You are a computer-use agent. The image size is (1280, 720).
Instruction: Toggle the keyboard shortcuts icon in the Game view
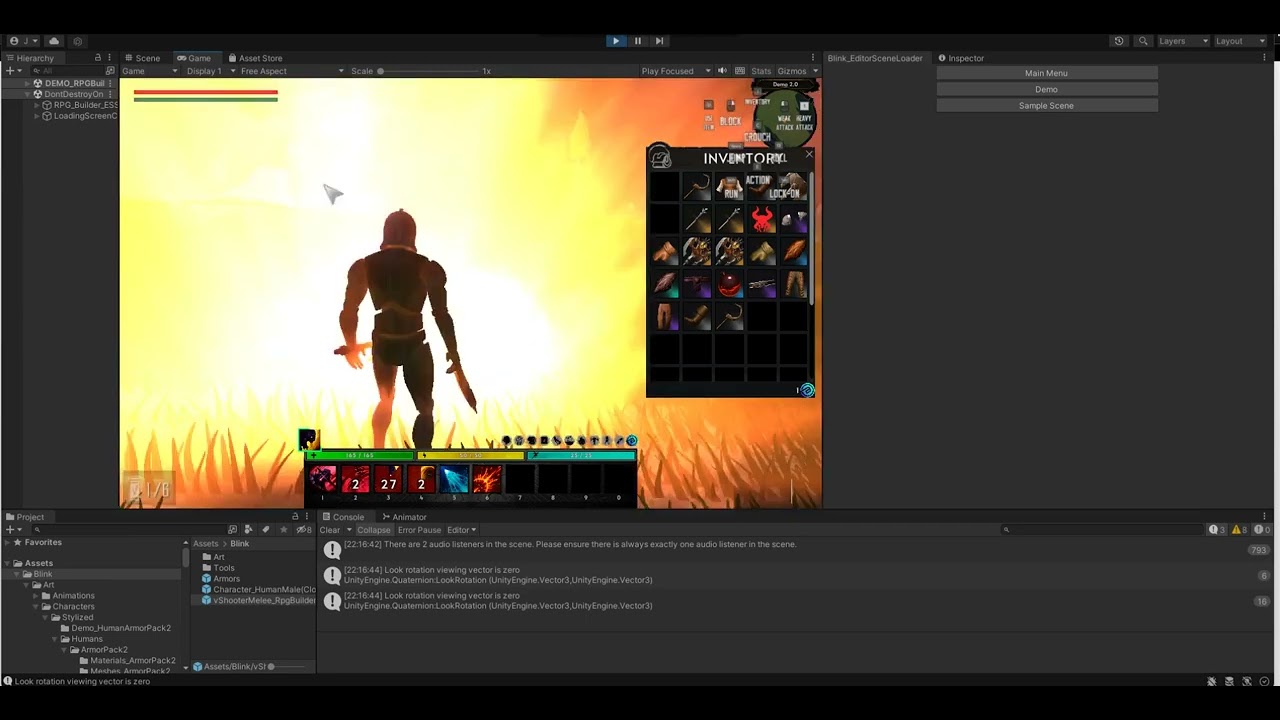click(x=740, y=71)
